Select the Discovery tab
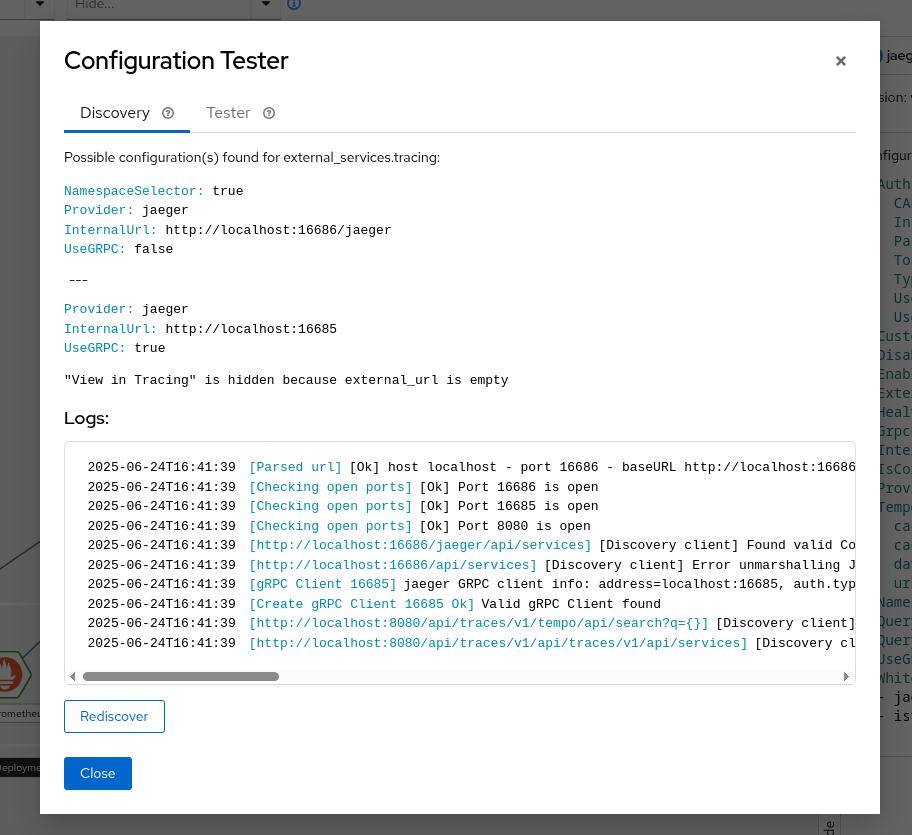The height and width of the screenshot is (835, 912). [115, 113]
